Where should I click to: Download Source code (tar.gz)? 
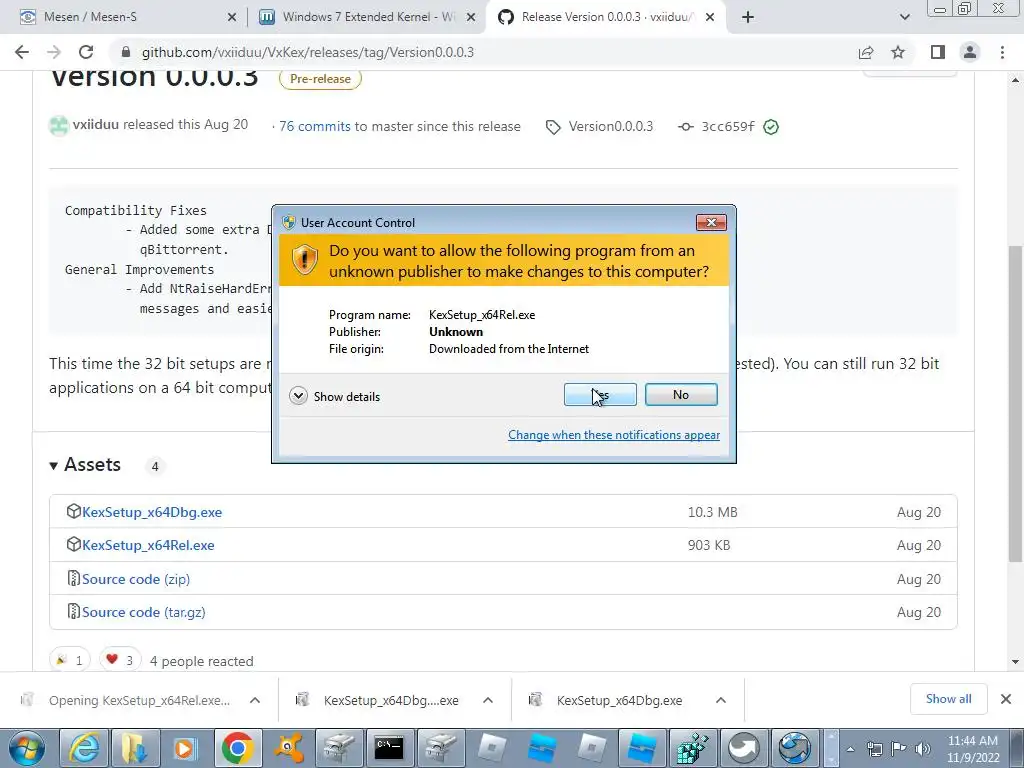click(143, 613)
